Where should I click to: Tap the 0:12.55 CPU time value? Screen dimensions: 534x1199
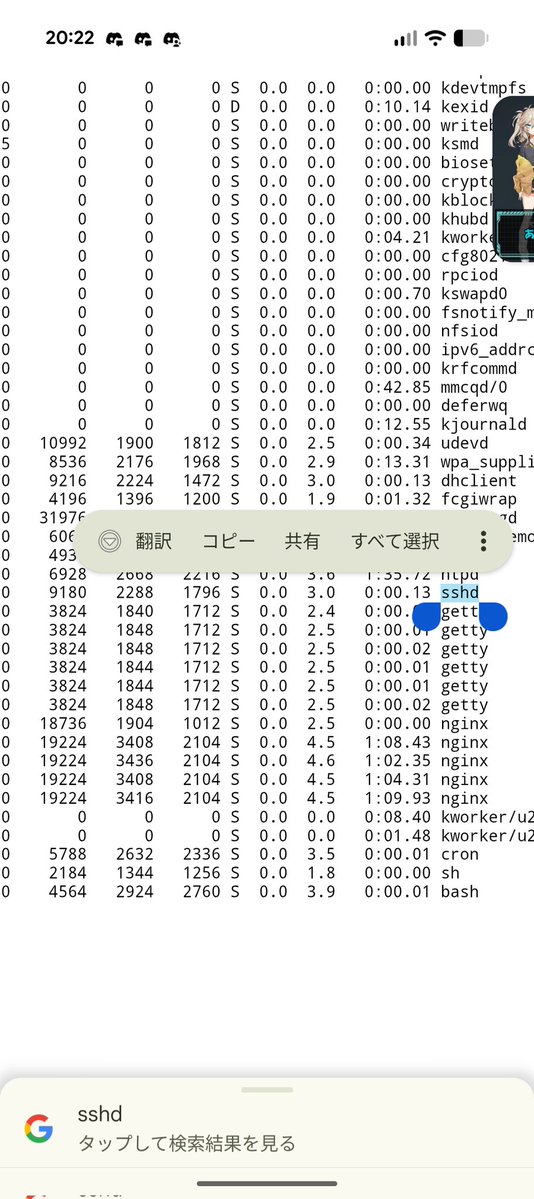click(x=397, y=424)
